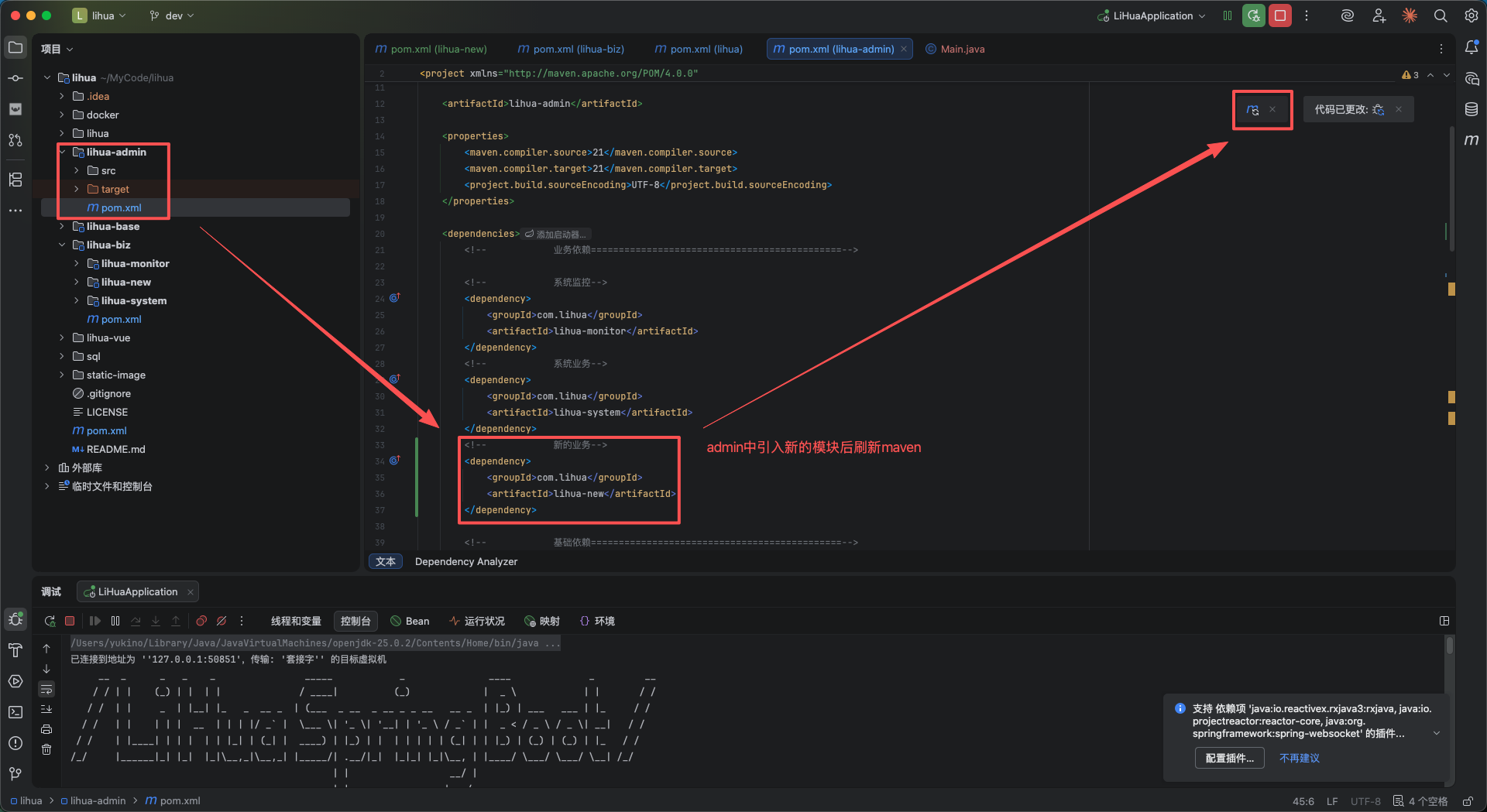
Task: Open the LiHuaApplication run configuration dropdown
Action: pyautogui.click(x=1152, y=15)
